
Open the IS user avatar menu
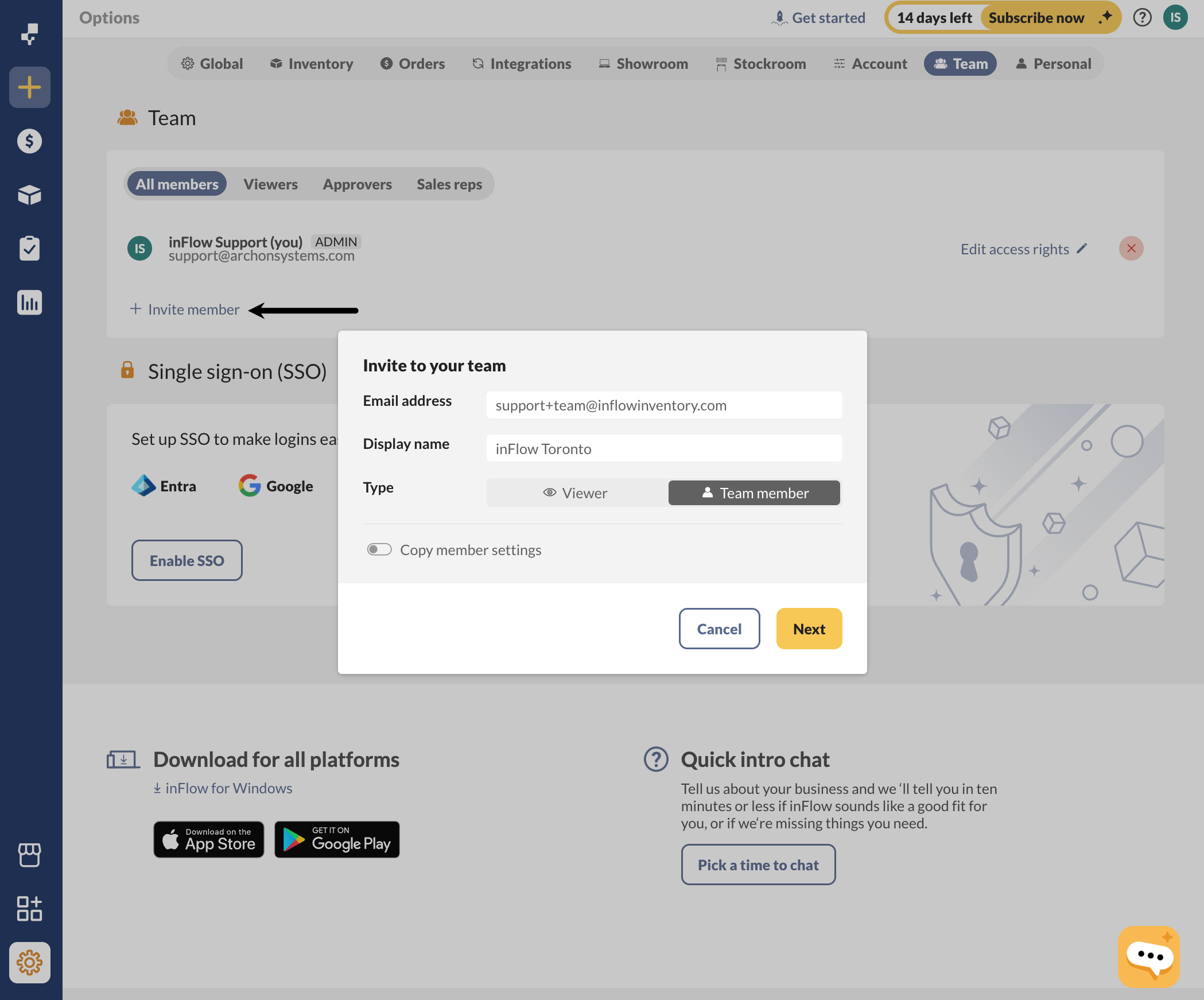click(1175, 18)
